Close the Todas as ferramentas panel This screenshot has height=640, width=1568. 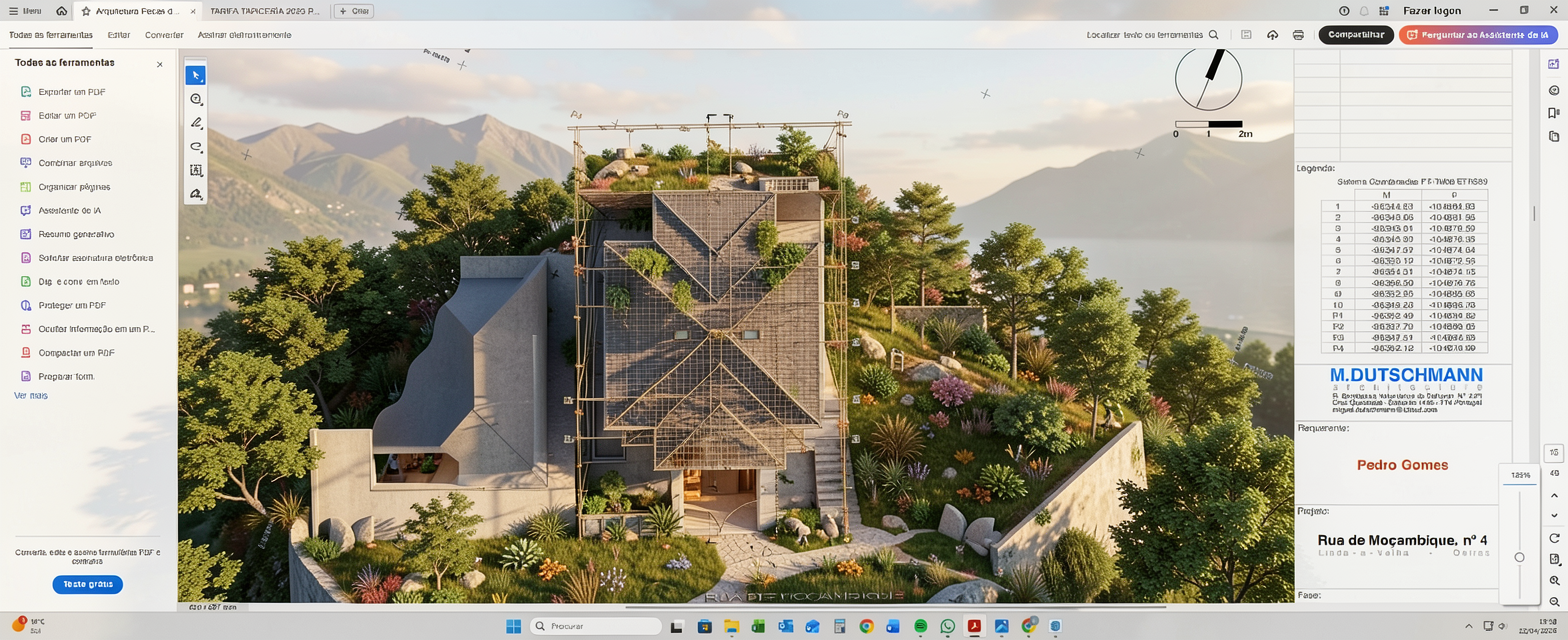click(159, 64)
